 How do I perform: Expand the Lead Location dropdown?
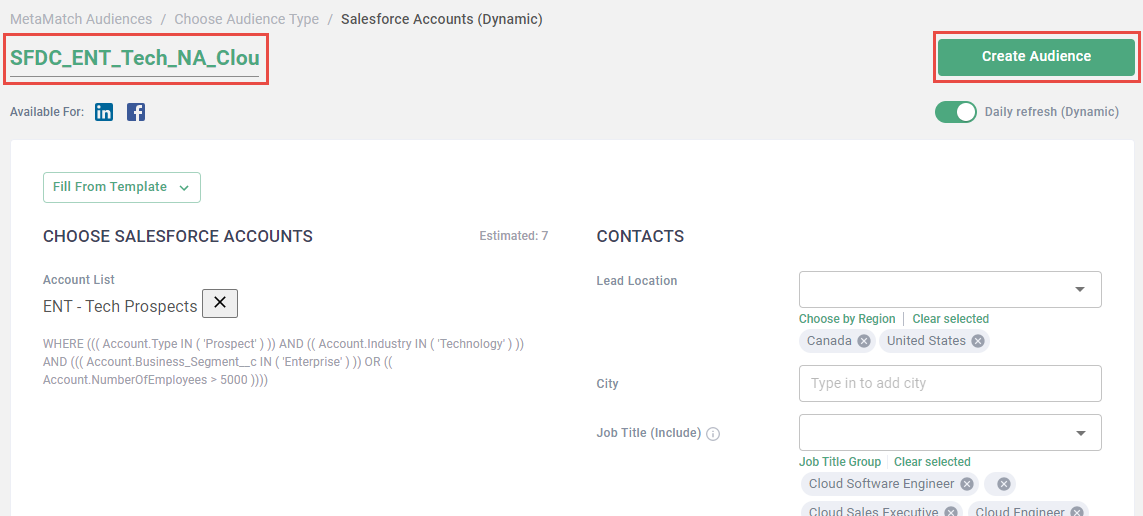[x=1080, y=290]
